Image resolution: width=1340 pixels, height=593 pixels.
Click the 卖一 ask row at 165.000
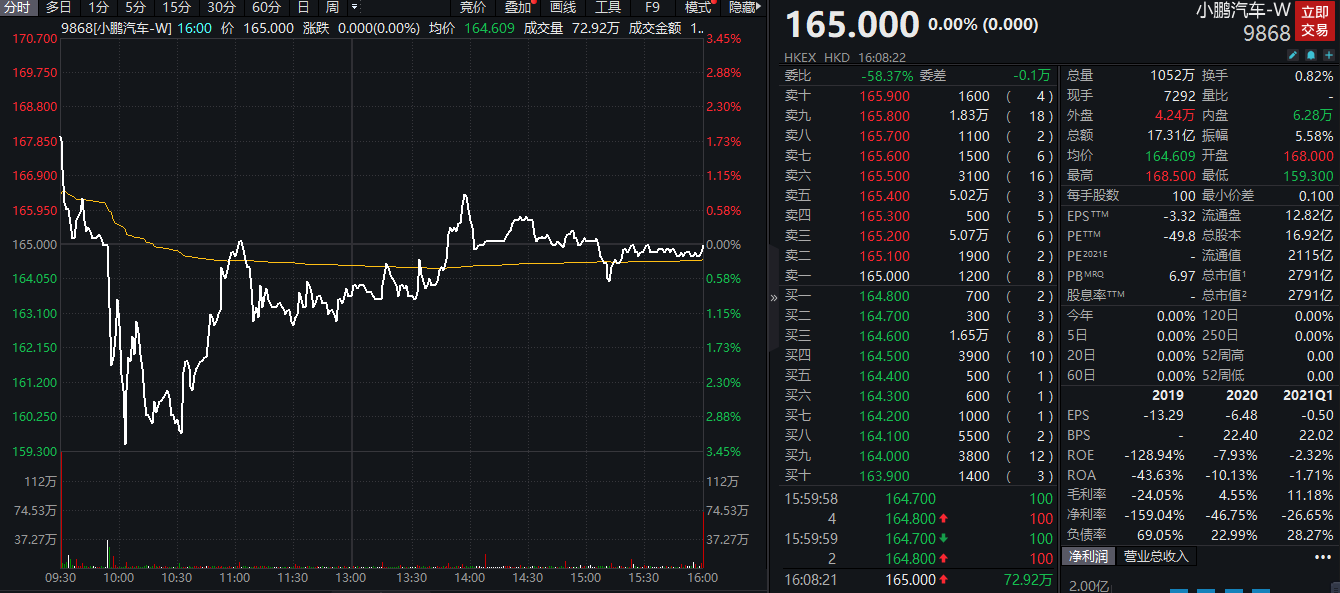coord(918,276)
